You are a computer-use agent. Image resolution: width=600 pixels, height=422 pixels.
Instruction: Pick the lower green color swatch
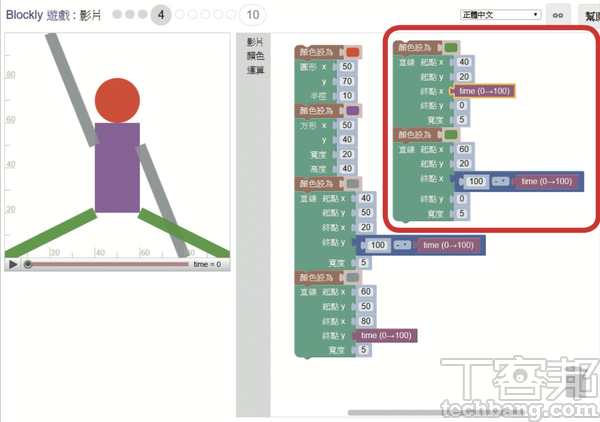(x=451, y=135)
